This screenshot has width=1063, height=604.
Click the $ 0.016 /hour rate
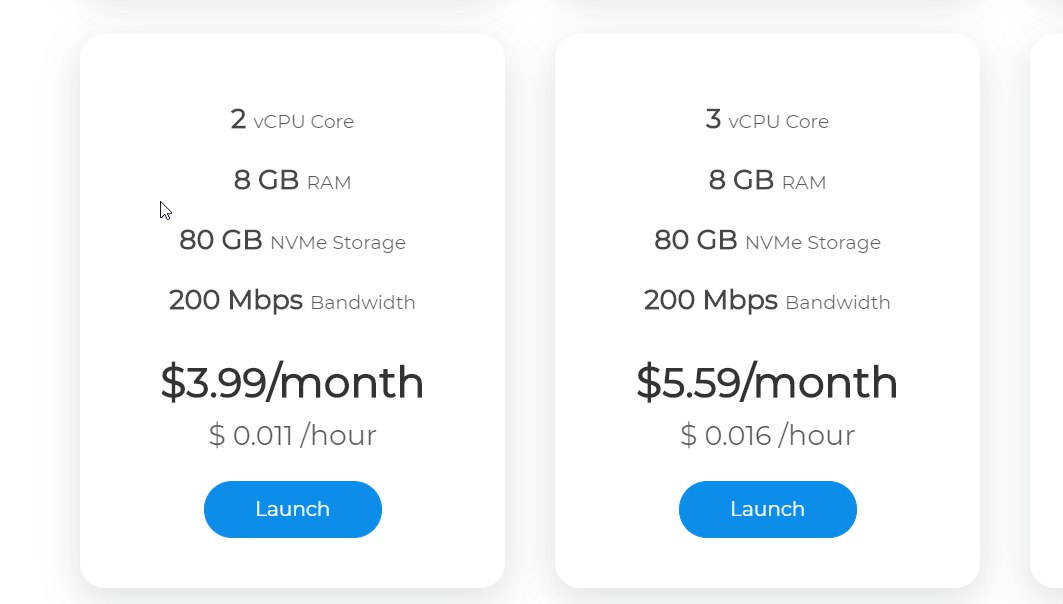tap(767, 435)
